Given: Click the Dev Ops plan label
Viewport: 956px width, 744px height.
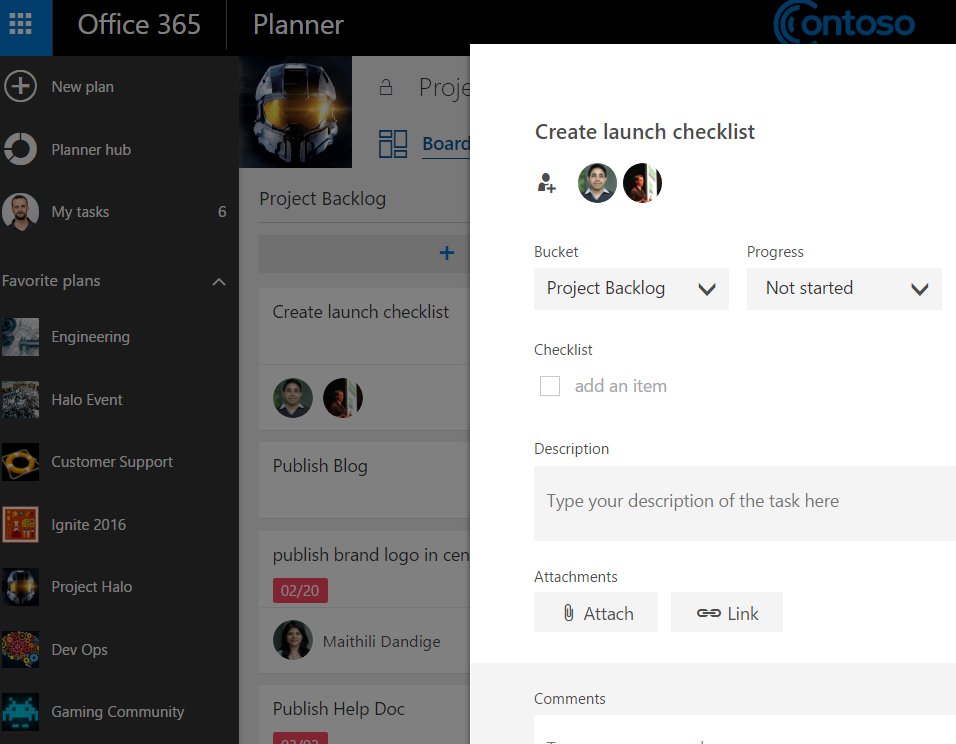Looking at the screenshot, I should click(x=79, y=649).
